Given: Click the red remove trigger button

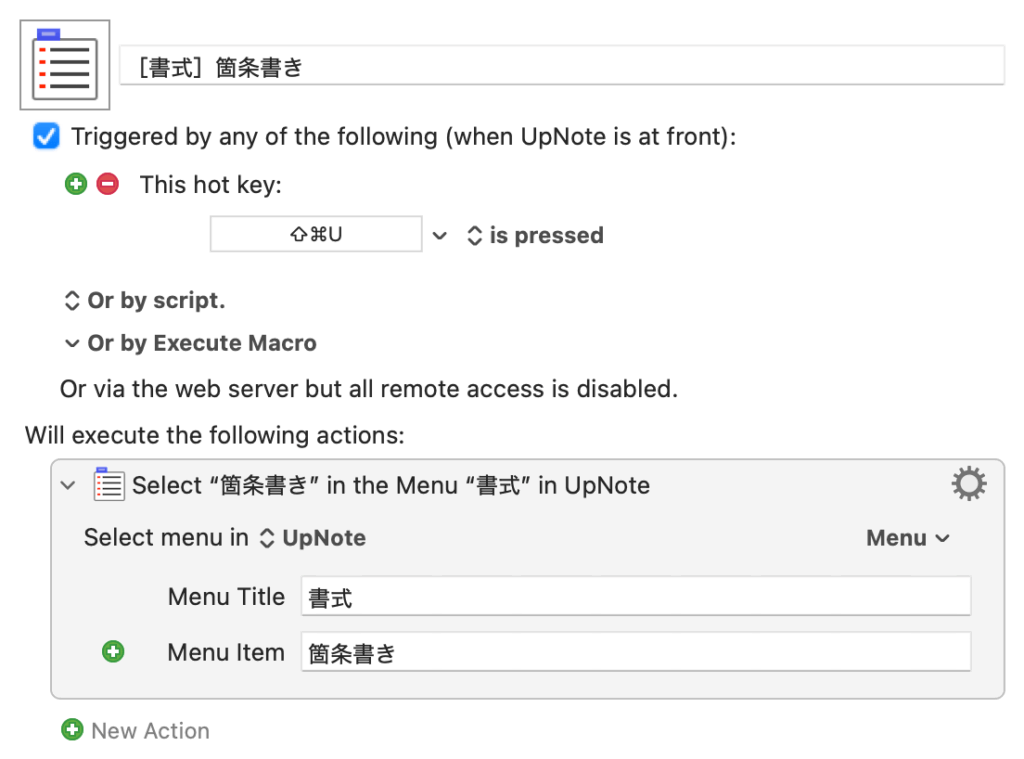Looking at the screenshot, I should tap(107, 184).
